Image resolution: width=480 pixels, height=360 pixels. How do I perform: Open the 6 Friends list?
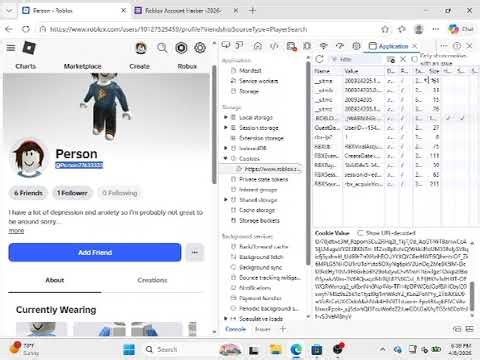click(28, 193)
